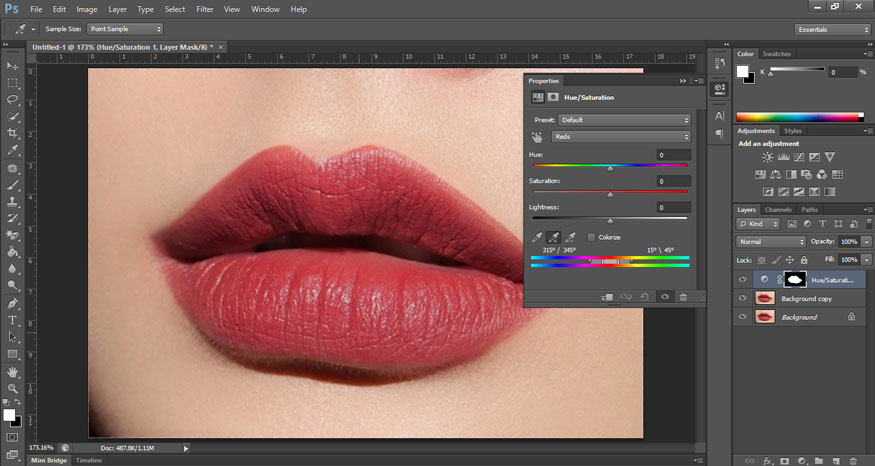Switch to the Styles tab

(792, 131)
